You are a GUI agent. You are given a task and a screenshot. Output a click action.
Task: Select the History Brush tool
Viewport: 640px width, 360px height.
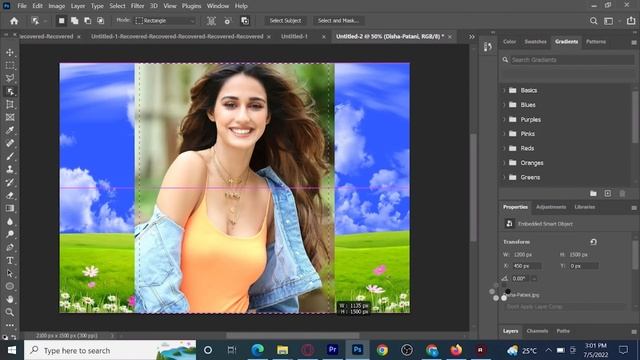tap(10, 182)
